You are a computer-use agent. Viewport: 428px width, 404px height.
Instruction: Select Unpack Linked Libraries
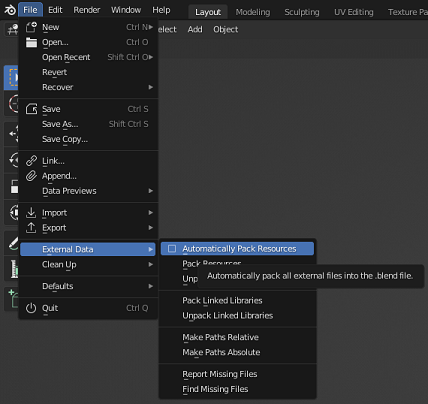237,315
